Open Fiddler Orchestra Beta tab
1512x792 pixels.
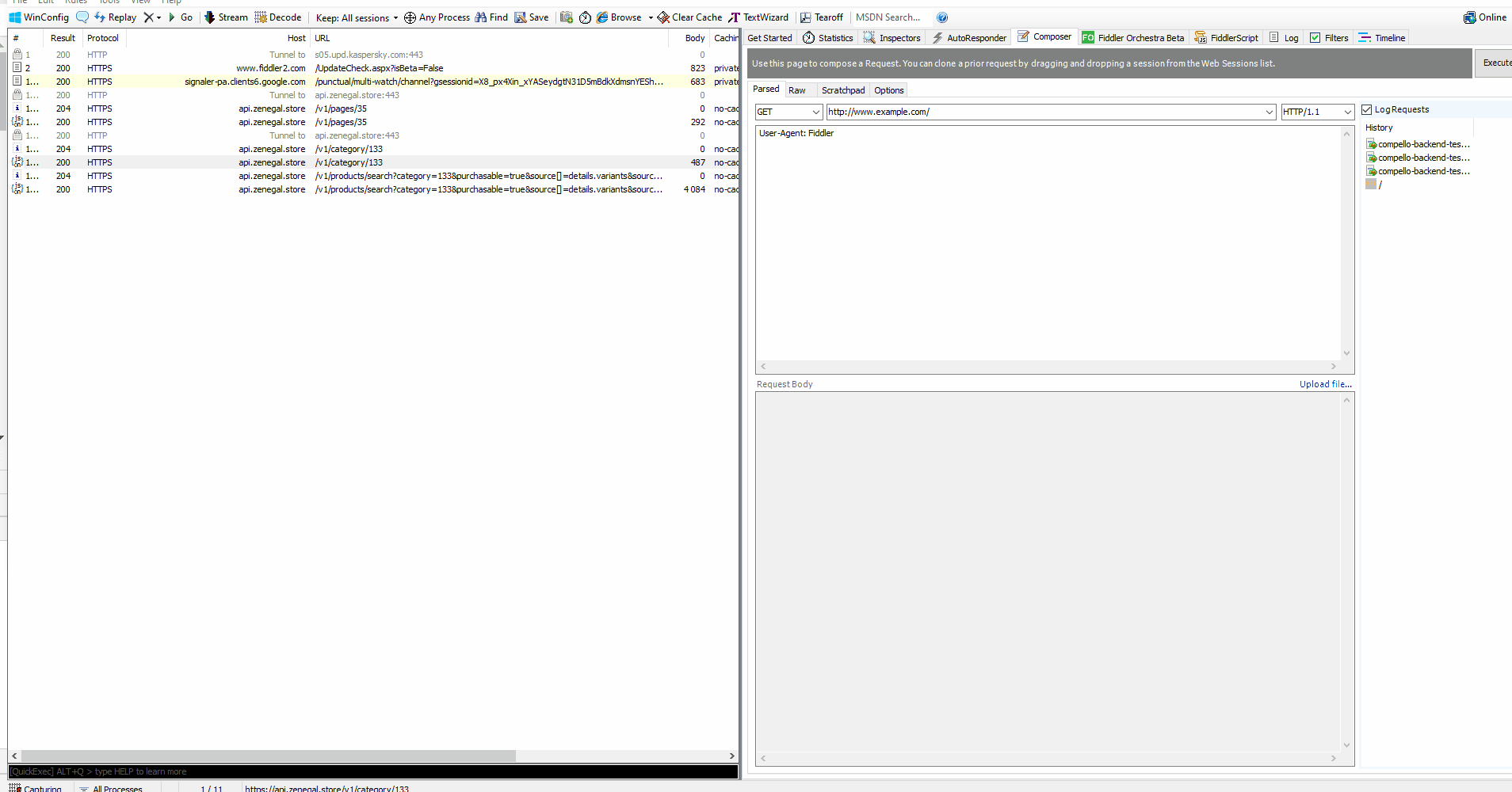coord(1133,38)
